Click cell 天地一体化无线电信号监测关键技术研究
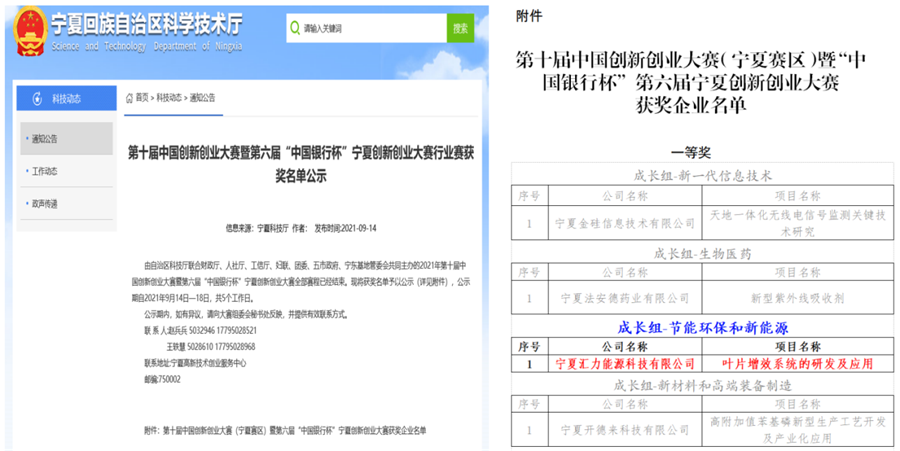The width and height of the screenshot is (900, 451). click(798, 223)
